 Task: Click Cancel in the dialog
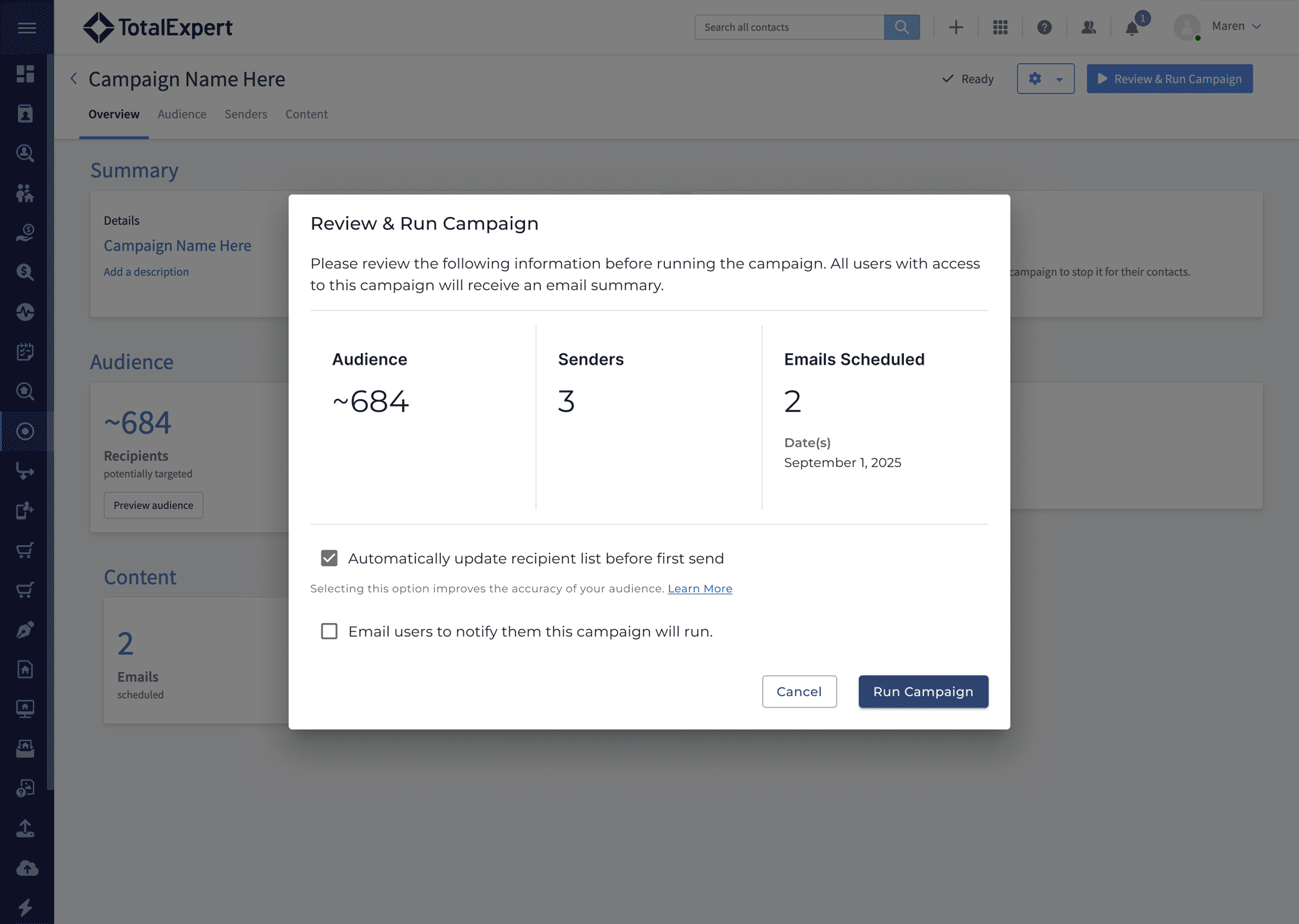pos(799,691)
